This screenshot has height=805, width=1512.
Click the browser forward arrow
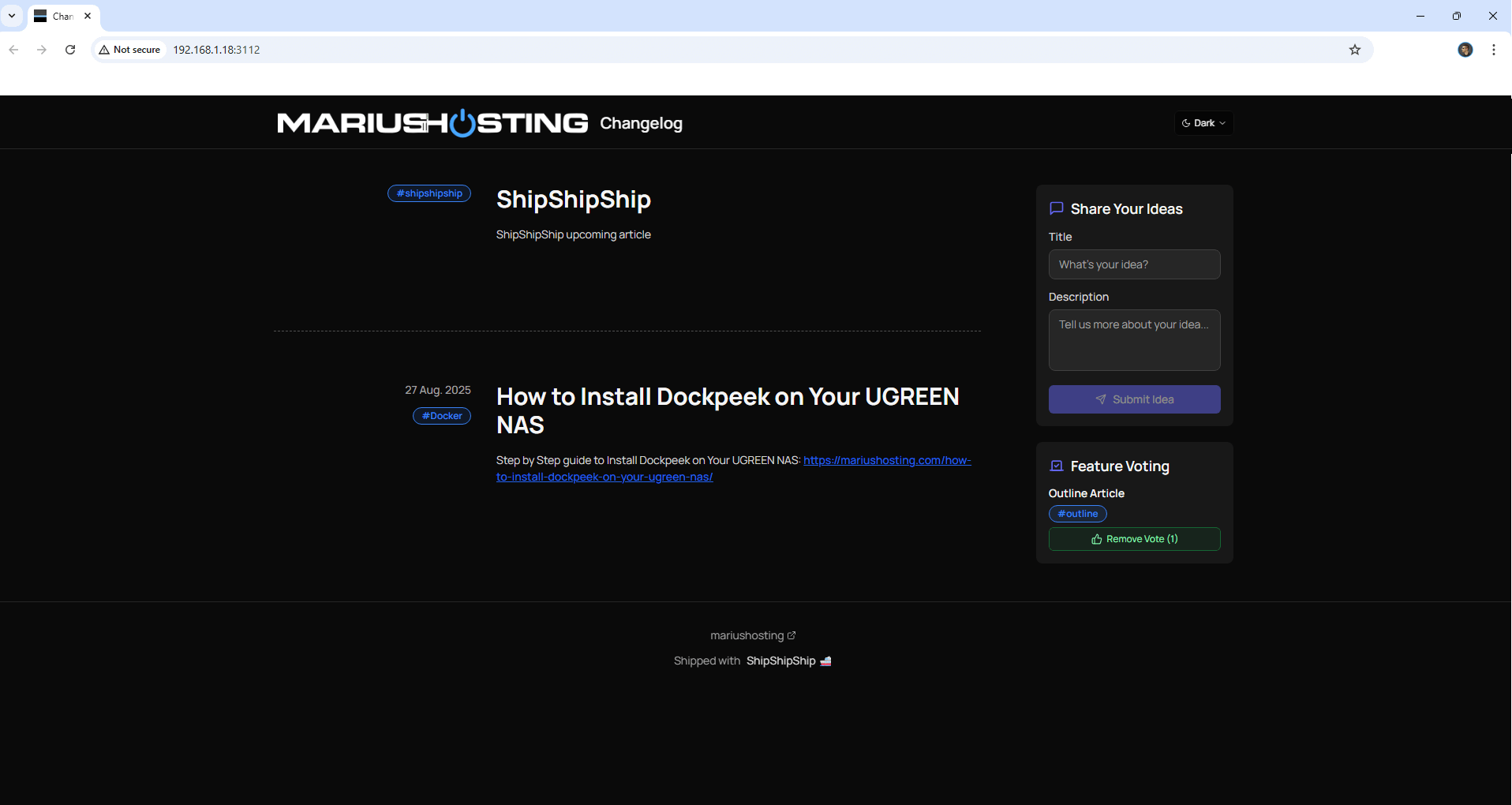(42, 50)
